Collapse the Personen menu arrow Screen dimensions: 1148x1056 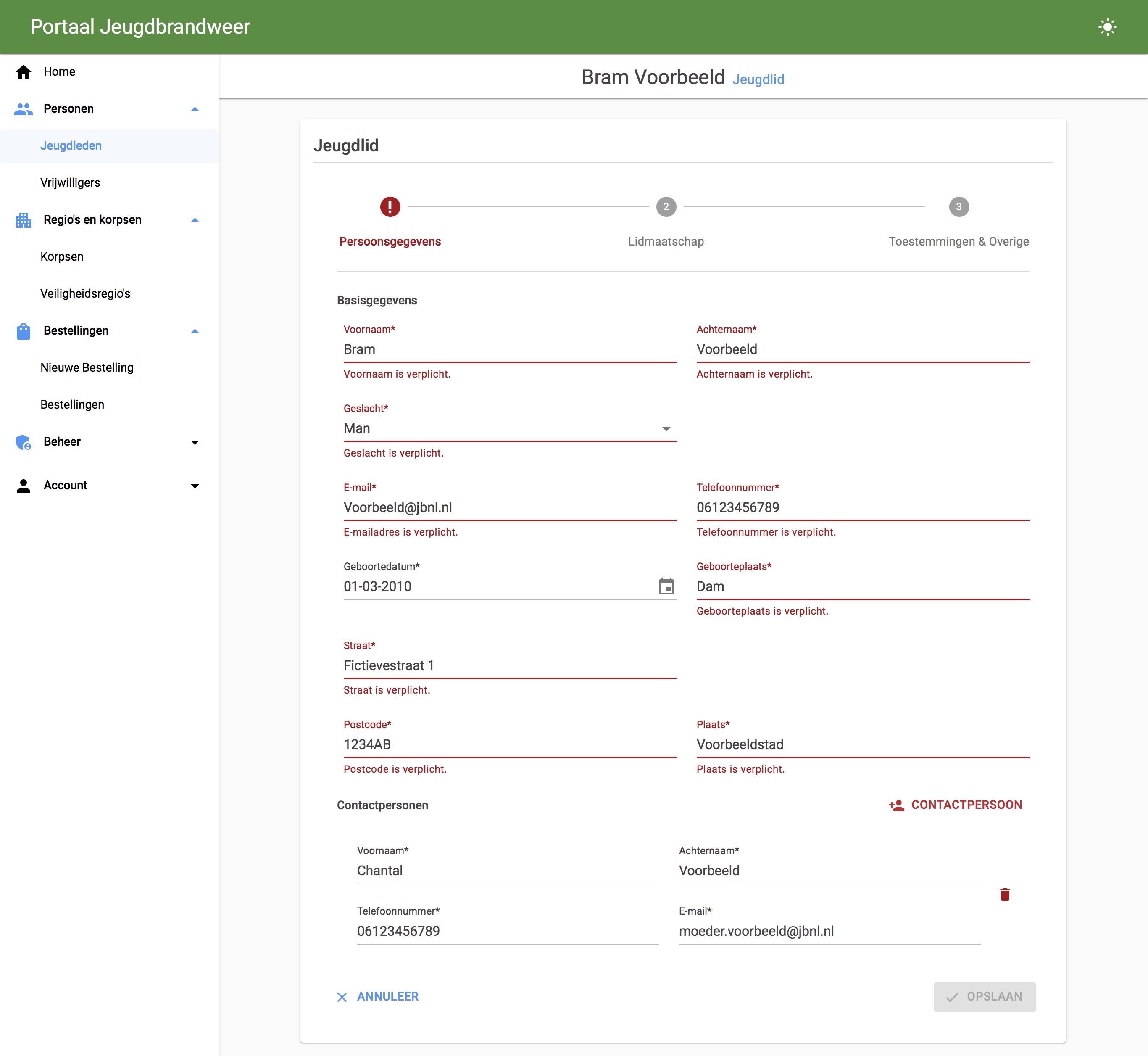pyautogui.click(x=195, y=109)
